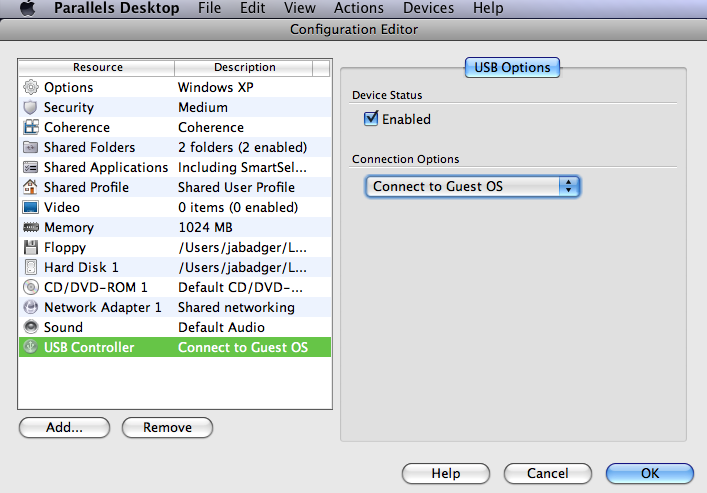The height and width of the screenshot is (493, 707).
Task: Click the Shared Folders icon
Action: click(x=31, y=147)
